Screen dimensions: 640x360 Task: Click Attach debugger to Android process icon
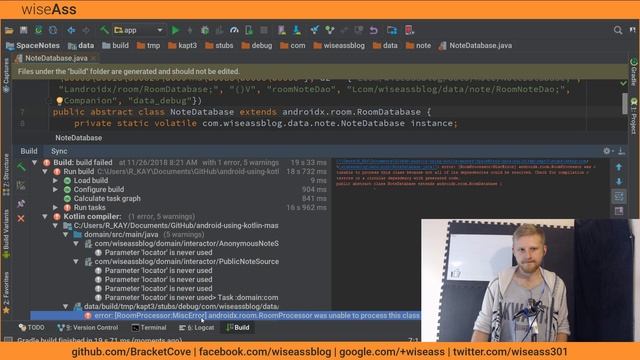click(x=249, y=30)
